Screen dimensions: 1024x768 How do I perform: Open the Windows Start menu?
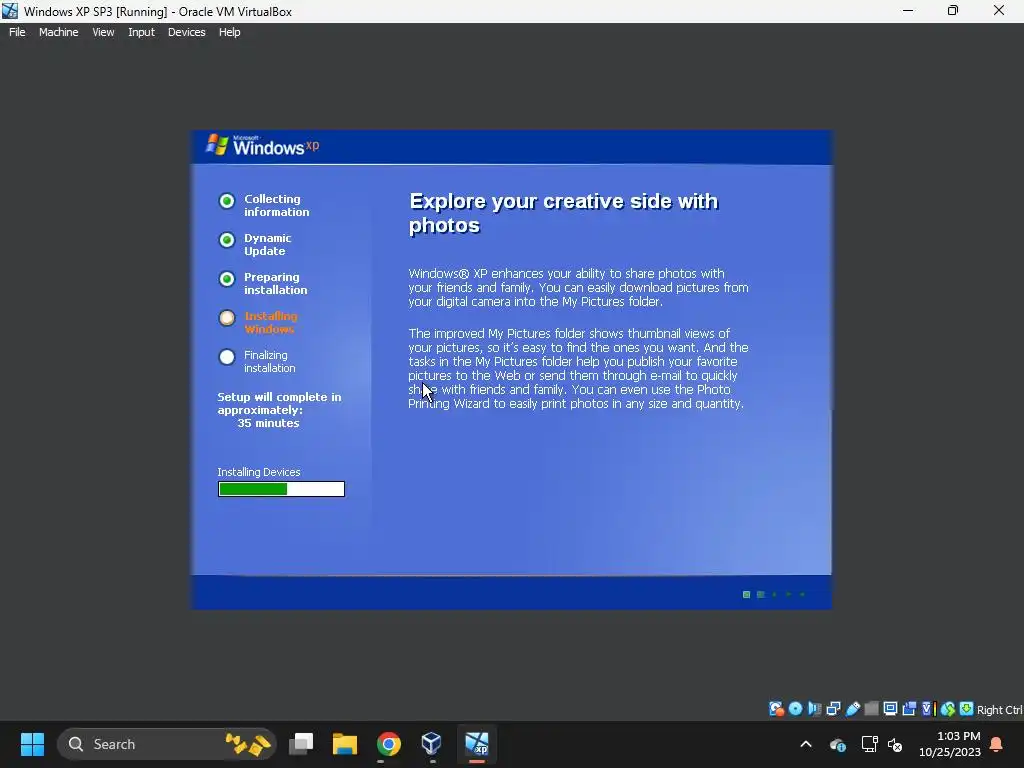tap(32, 744)
